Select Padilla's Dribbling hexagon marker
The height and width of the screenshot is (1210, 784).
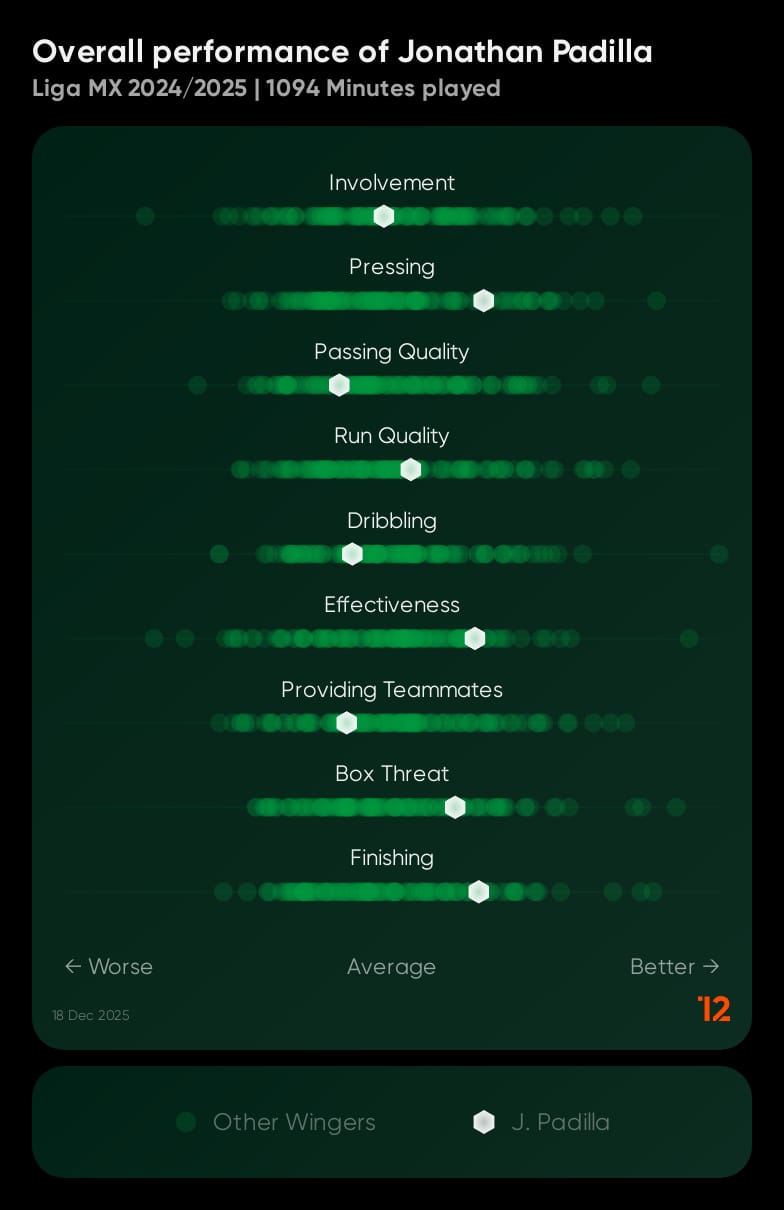[x=352, y=554]
